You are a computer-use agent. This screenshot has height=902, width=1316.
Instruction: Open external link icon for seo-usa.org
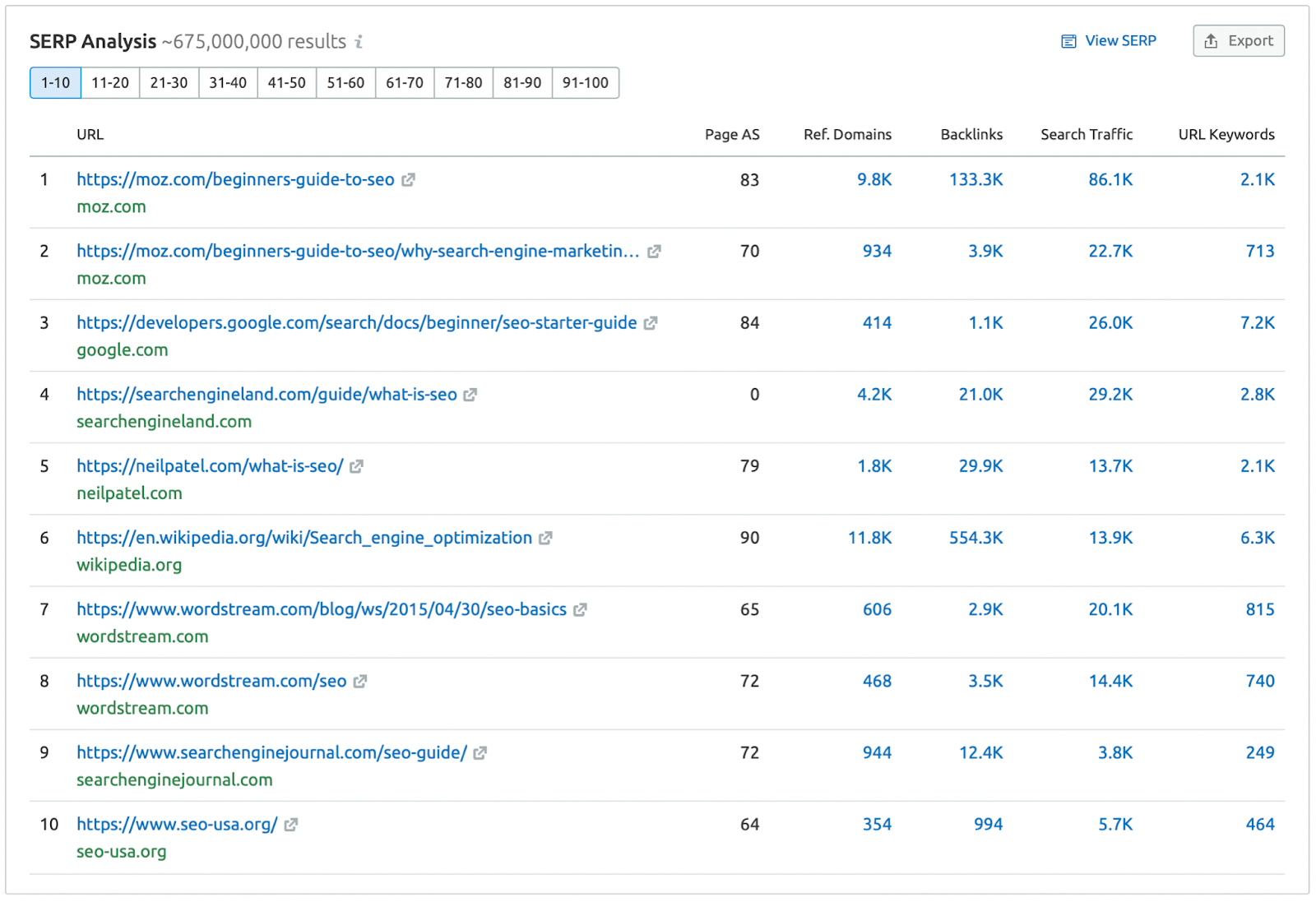click(x=291, y=824)
